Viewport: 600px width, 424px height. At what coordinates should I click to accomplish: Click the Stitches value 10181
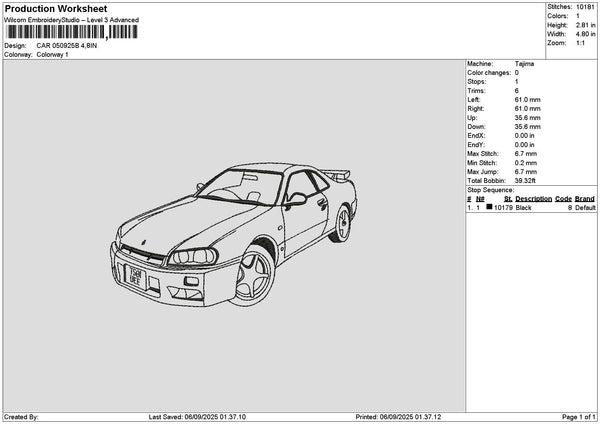[x=585, y=7]
